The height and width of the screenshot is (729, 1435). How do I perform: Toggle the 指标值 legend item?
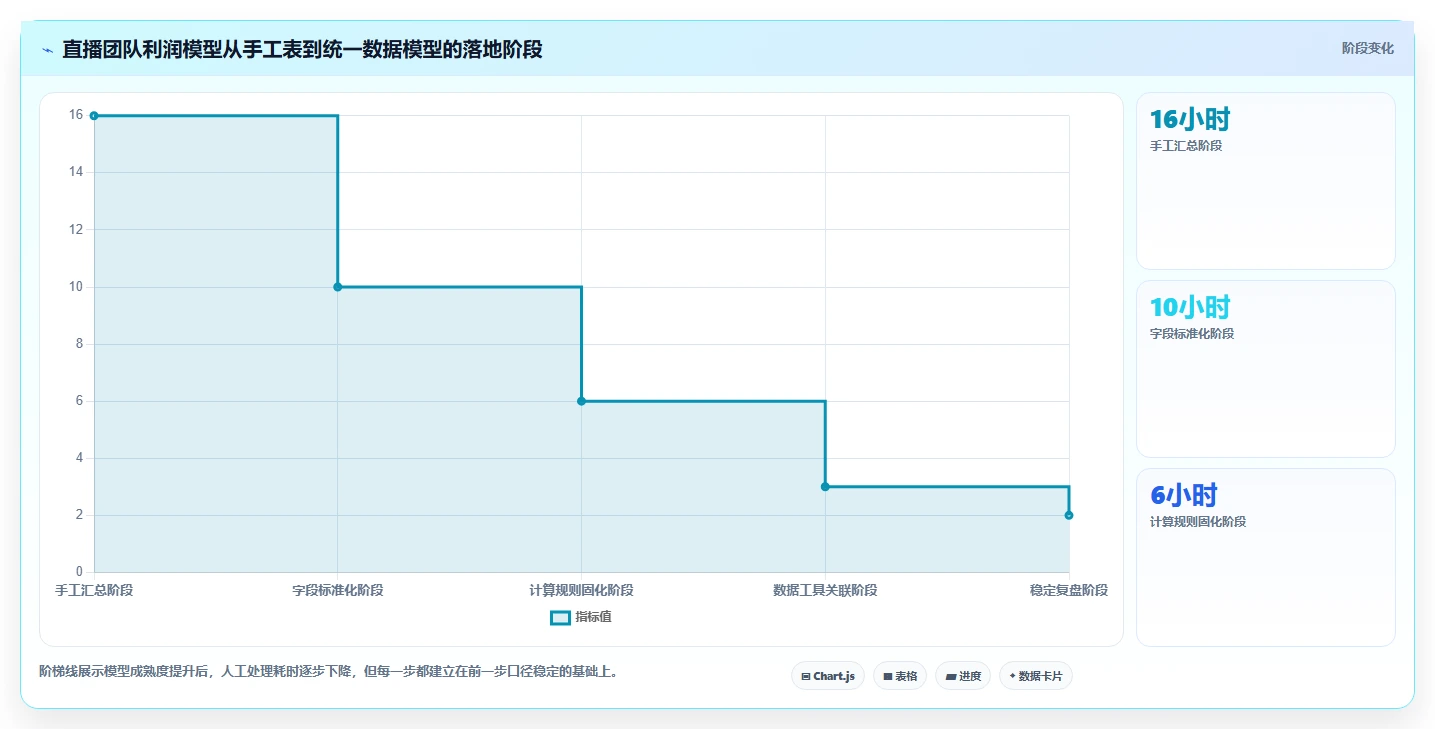581,617
